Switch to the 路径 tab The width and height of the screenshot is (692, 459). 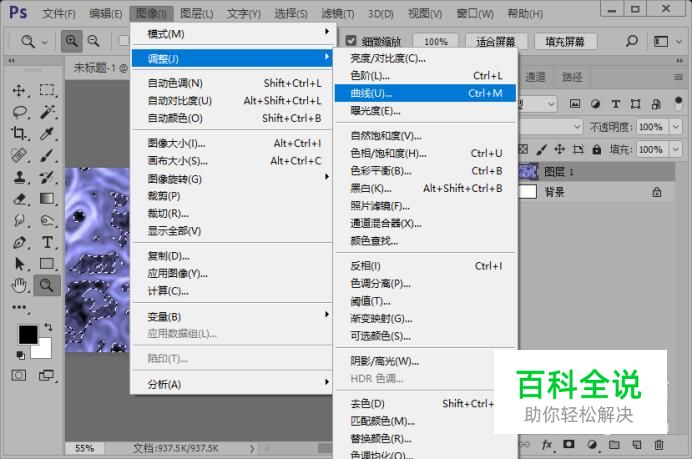point(572,77)
